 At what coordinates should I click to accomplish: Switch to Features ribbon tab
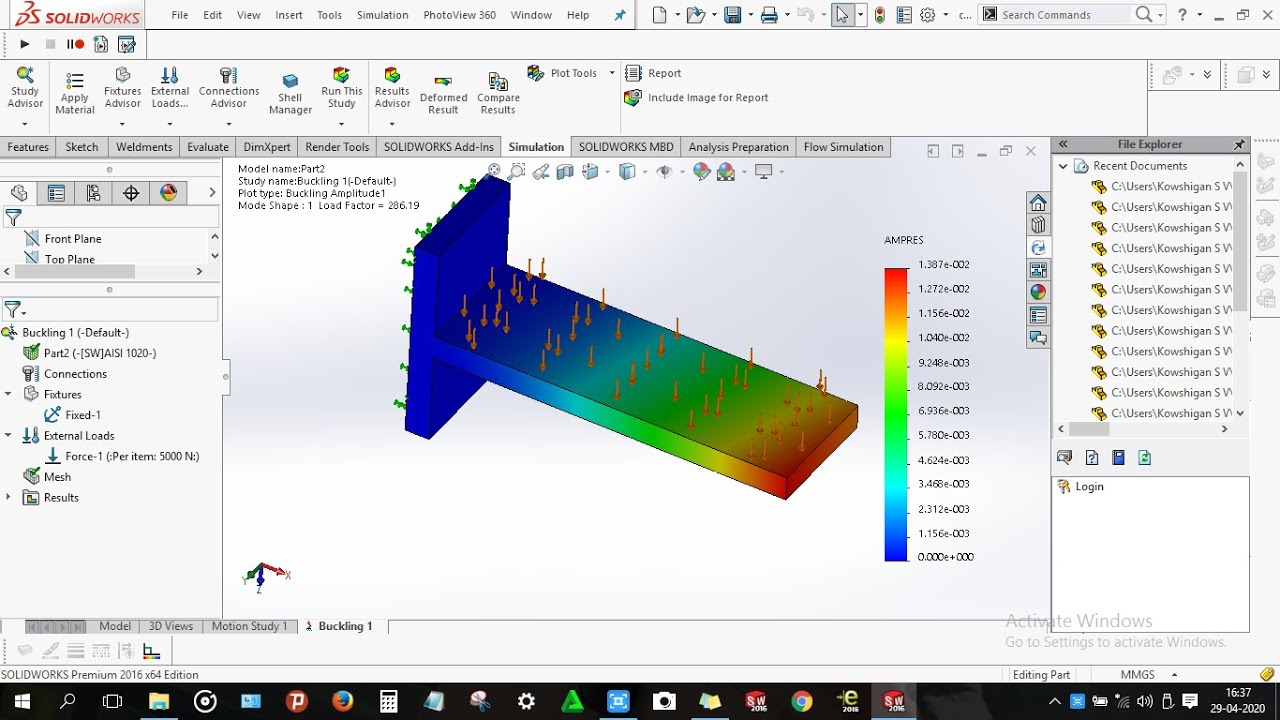point(28,147)
